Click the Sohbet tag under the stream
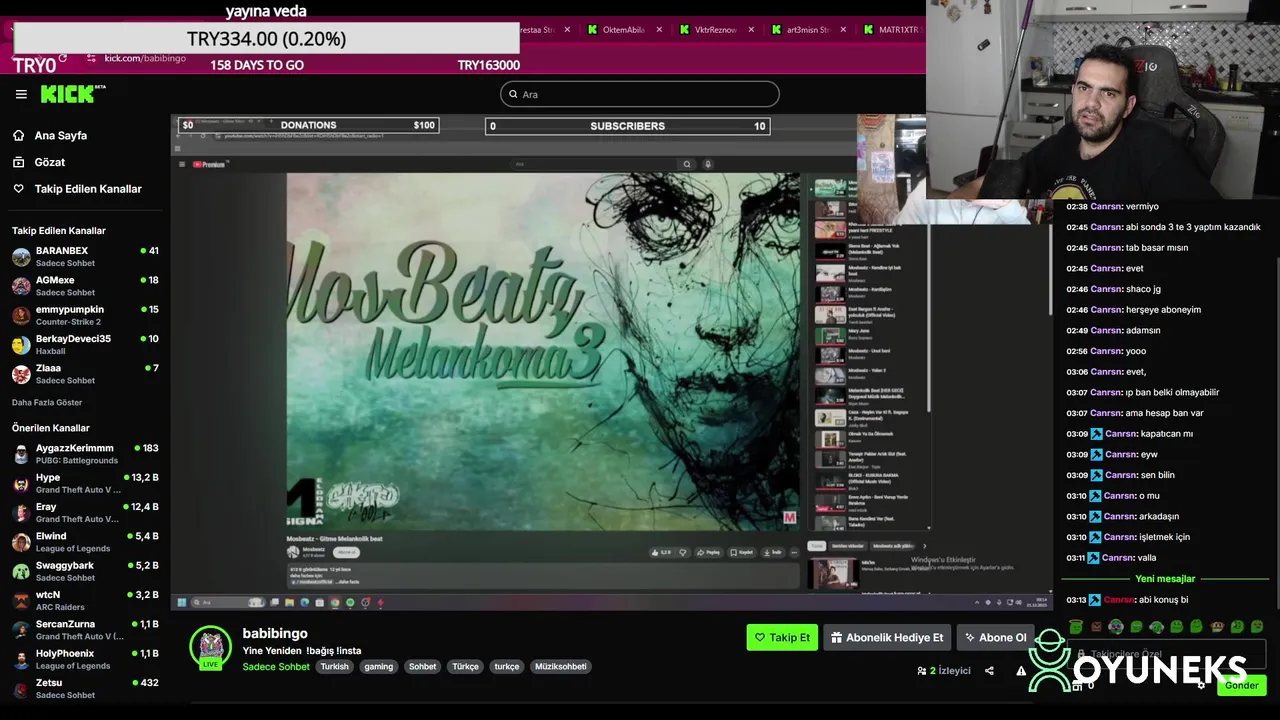1280x720 pixels. (423, 667)
